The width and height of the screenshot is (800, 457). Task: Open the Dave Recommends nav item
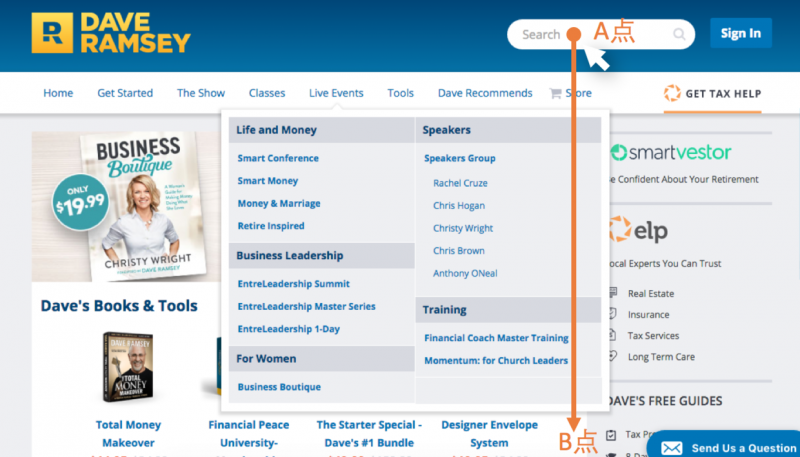(485, 93)
